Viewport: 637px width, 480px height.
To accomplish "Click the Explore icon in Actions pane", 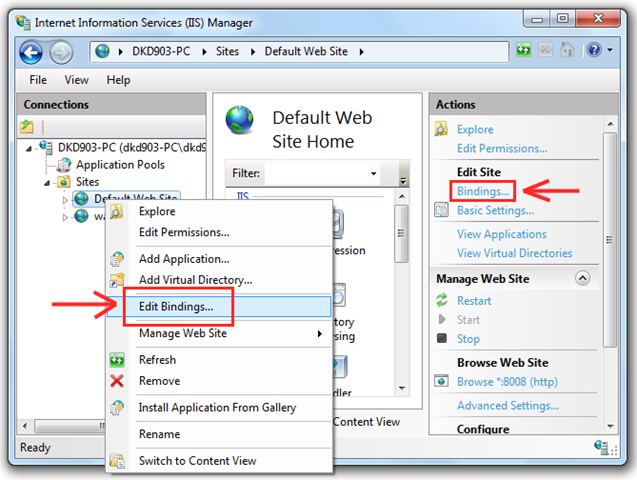I will coord(442,129).
